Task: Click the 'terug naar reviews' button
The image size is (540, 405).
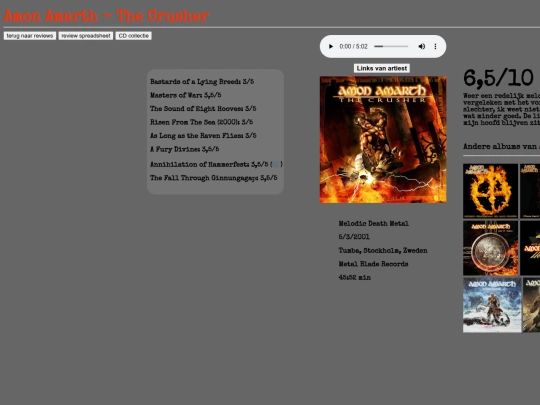Action: point(30,36)
